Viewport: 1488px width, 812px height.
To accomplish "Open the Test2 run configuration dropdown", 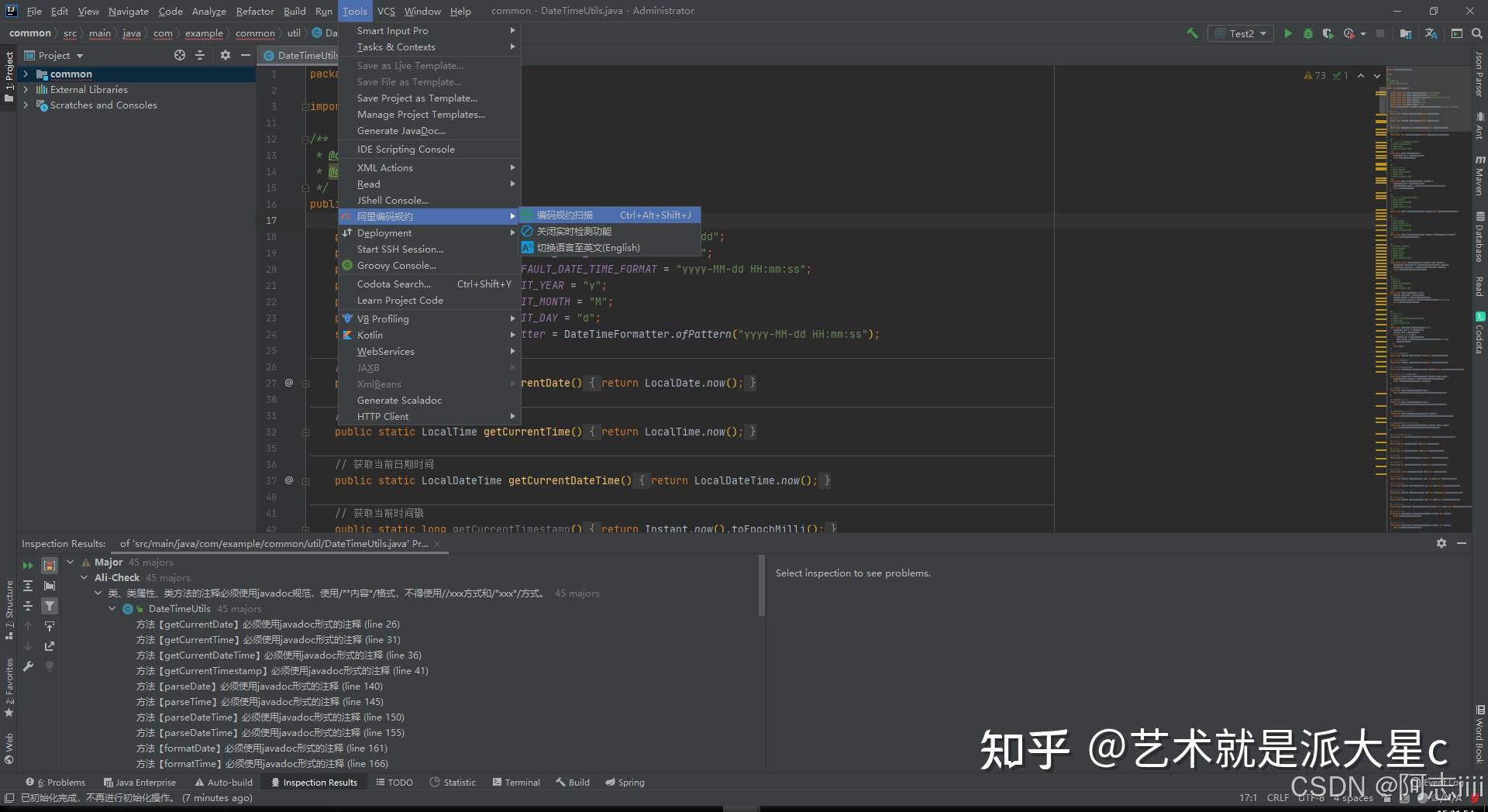I will pos(1242,33).
